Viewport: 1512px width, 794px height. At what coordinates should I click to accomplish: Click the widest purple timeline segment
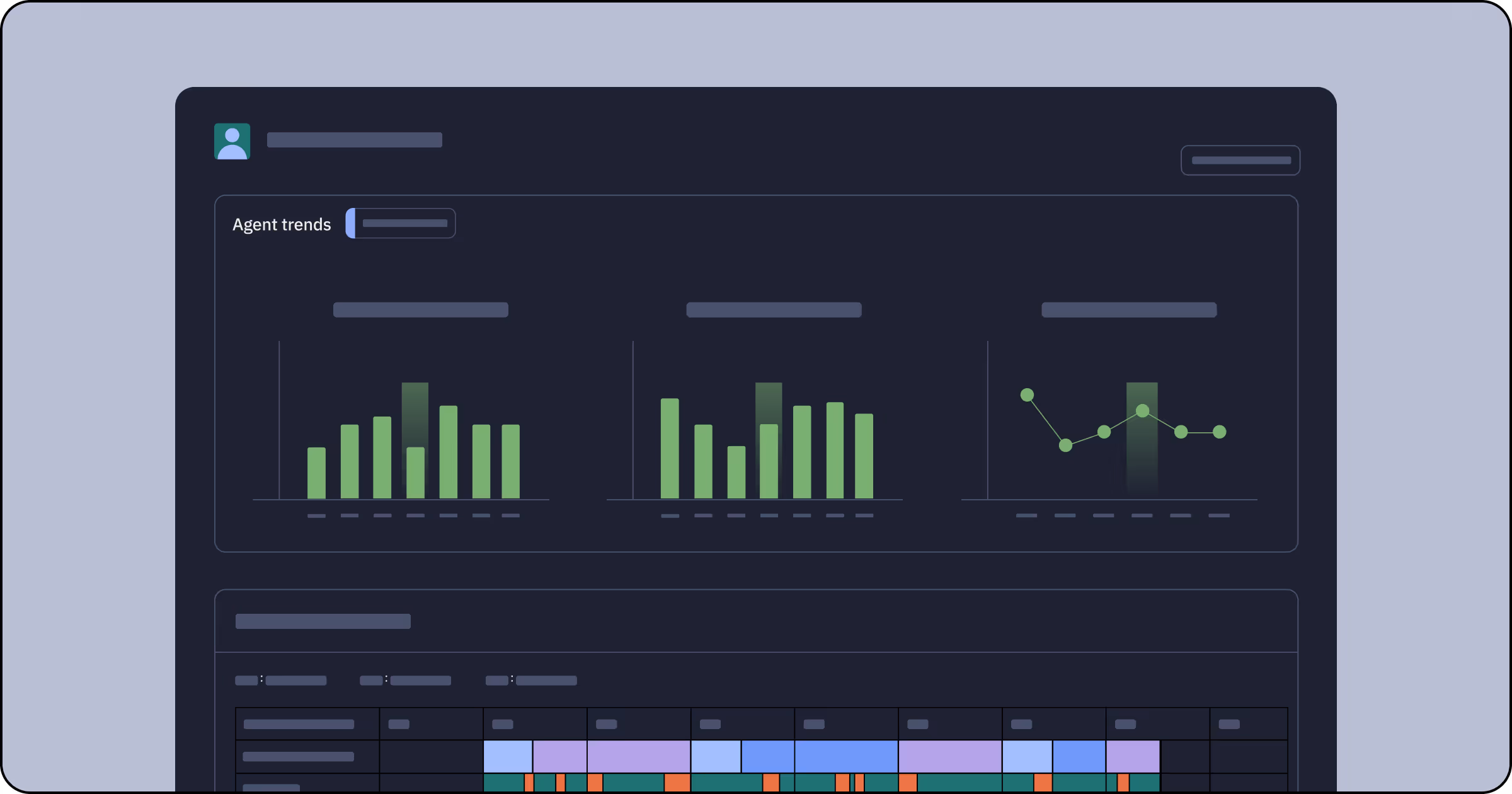click(639, 756)
